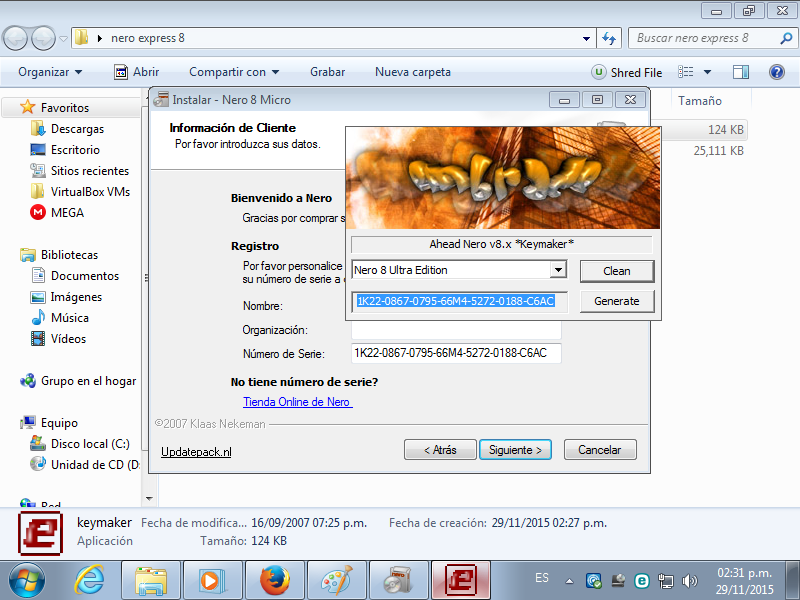Screen dimensions: 800x600
Task: Open Windows Explorer folder icon on taskbar
Action: 151,581
